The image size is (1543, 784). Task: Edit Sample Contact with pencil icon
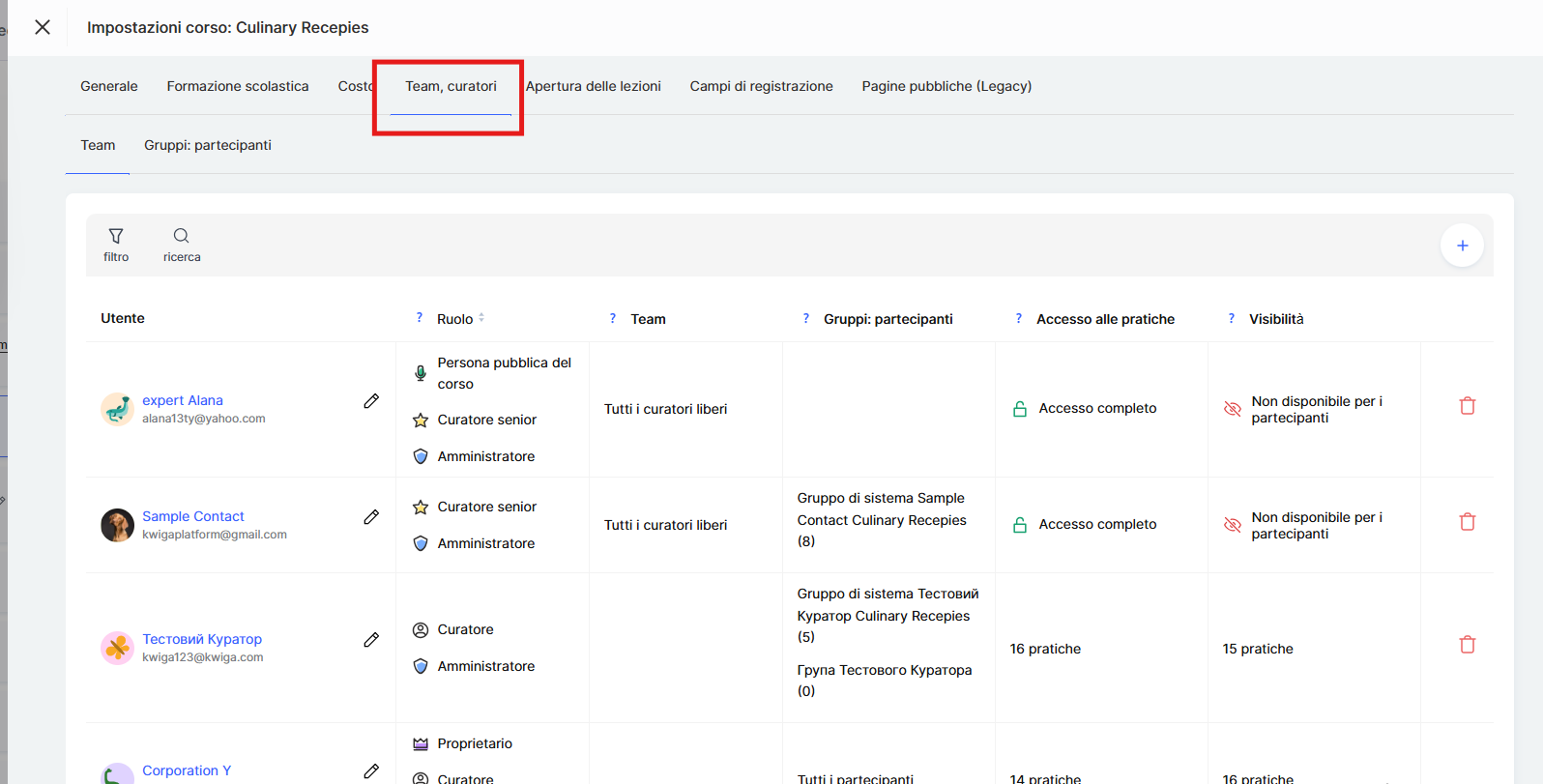tap(371, 517)
